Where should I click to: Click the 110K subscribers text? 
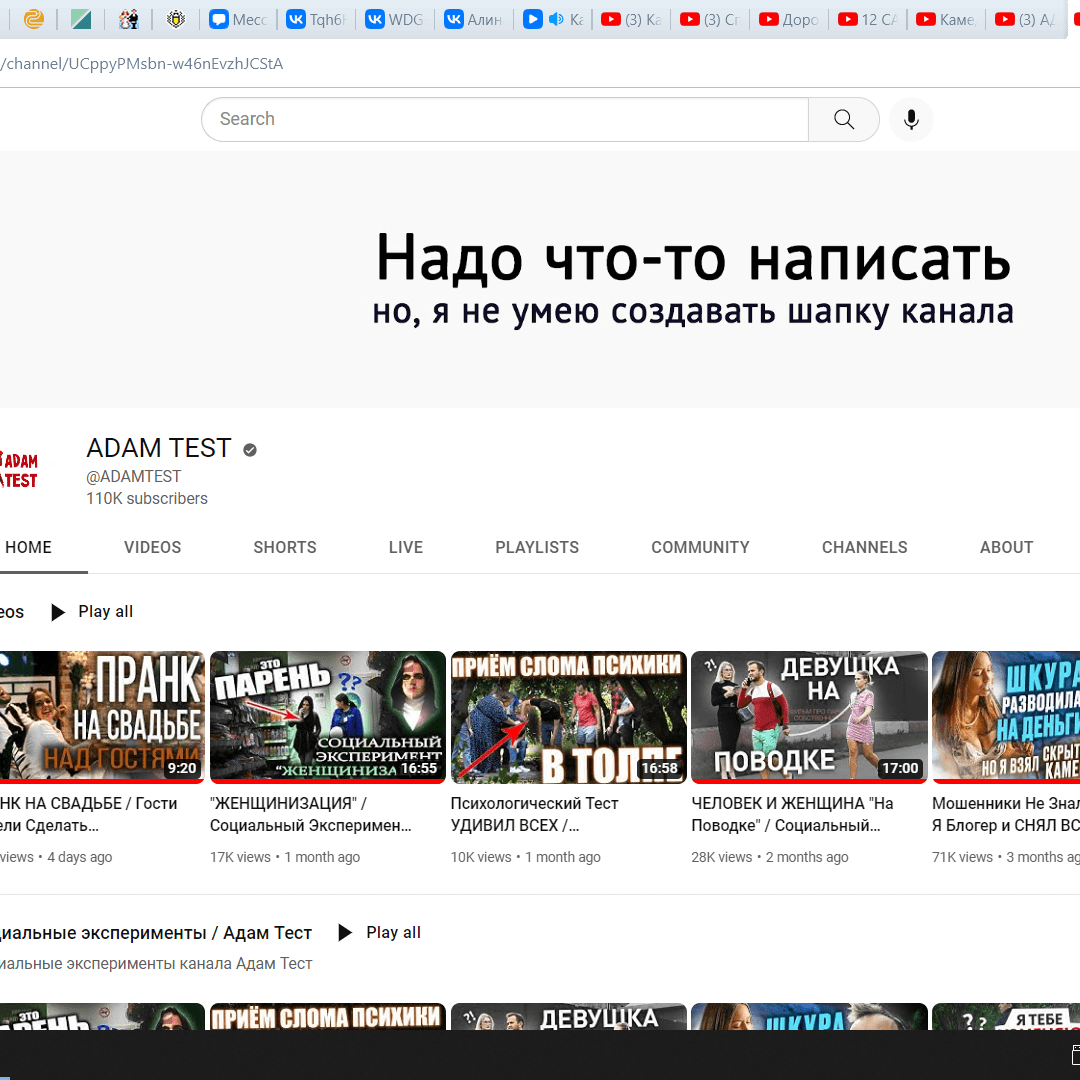pos(147,499)
